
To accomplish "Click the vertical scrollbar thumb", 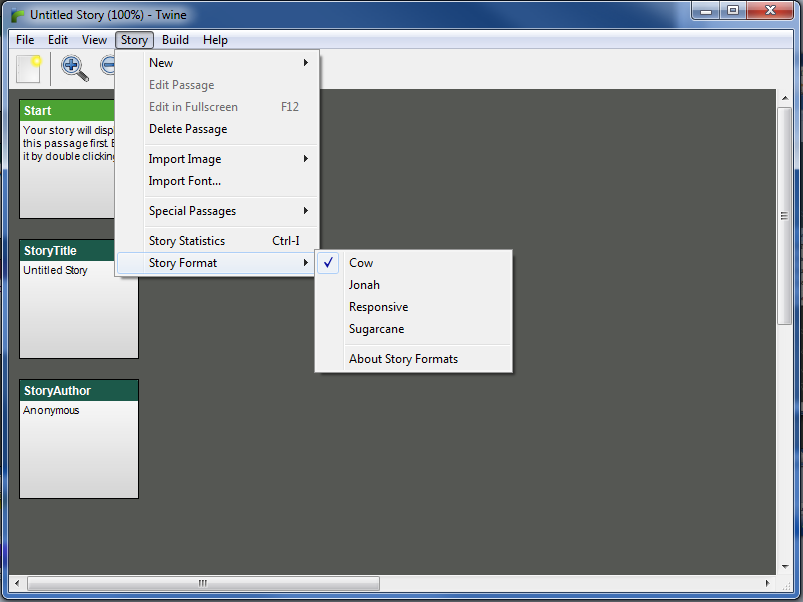I will pyautogui.click(x=785, y=216).
